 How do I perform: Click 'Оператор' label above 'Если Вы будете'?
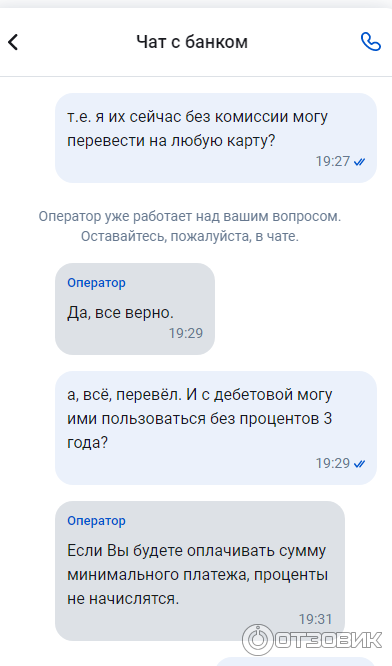point(96,521)
